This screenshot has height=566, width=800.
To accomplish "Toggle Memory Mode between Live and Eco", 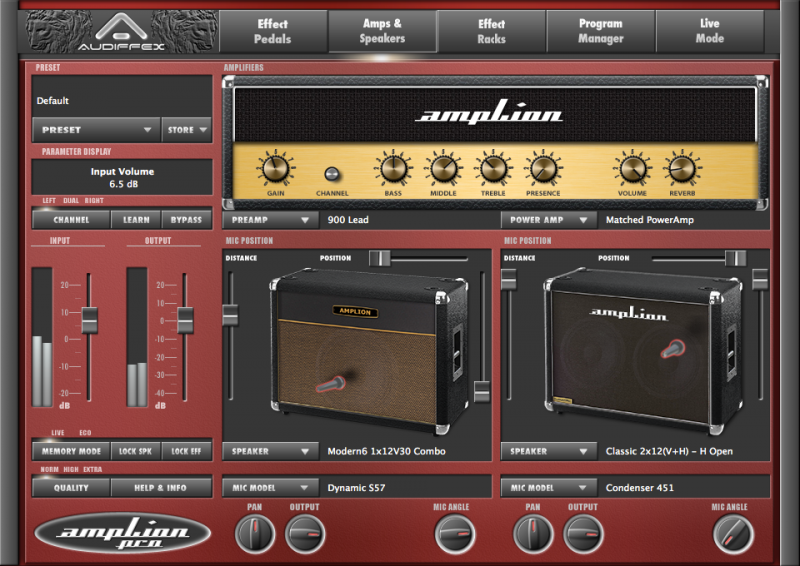I will (71, 451).
